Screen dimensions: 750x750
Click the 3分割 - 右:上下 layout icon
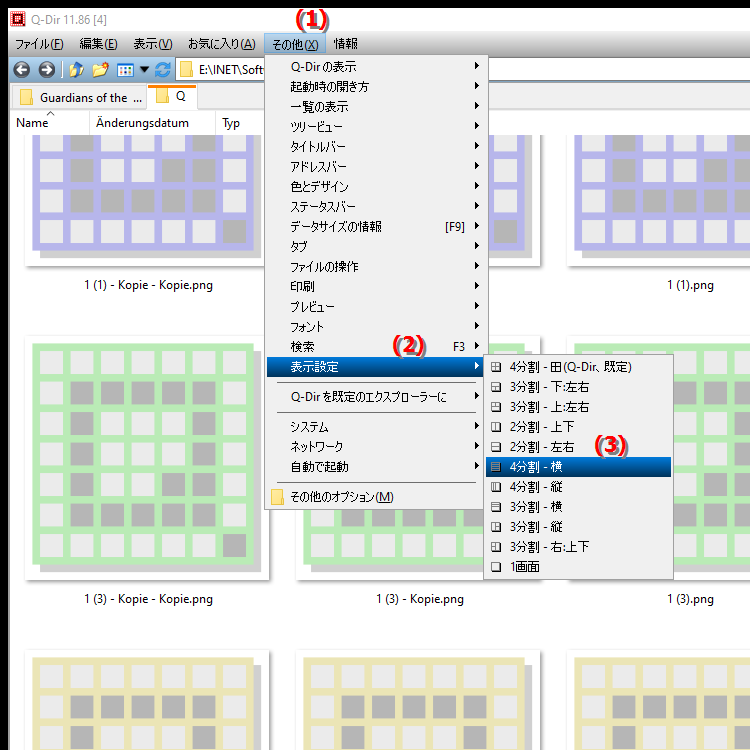click(496, 547)
